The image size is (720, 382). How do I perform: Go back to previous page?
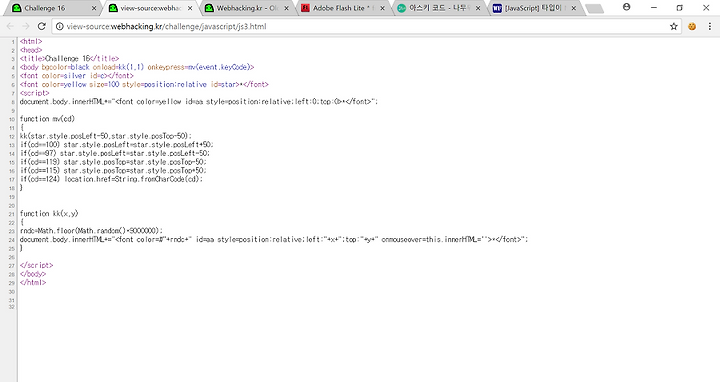pos(10,27)
